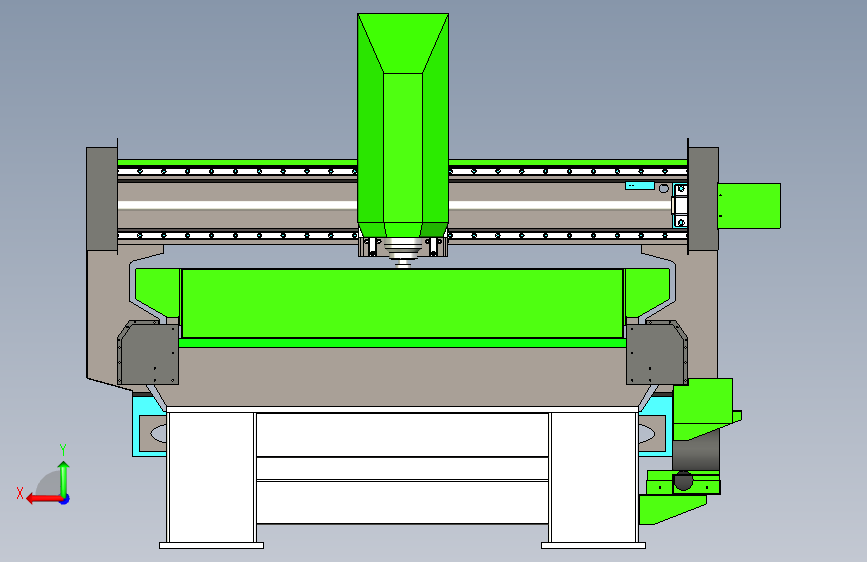
Task: Select the white left leg of the base
Action: [x=211, y=477]
